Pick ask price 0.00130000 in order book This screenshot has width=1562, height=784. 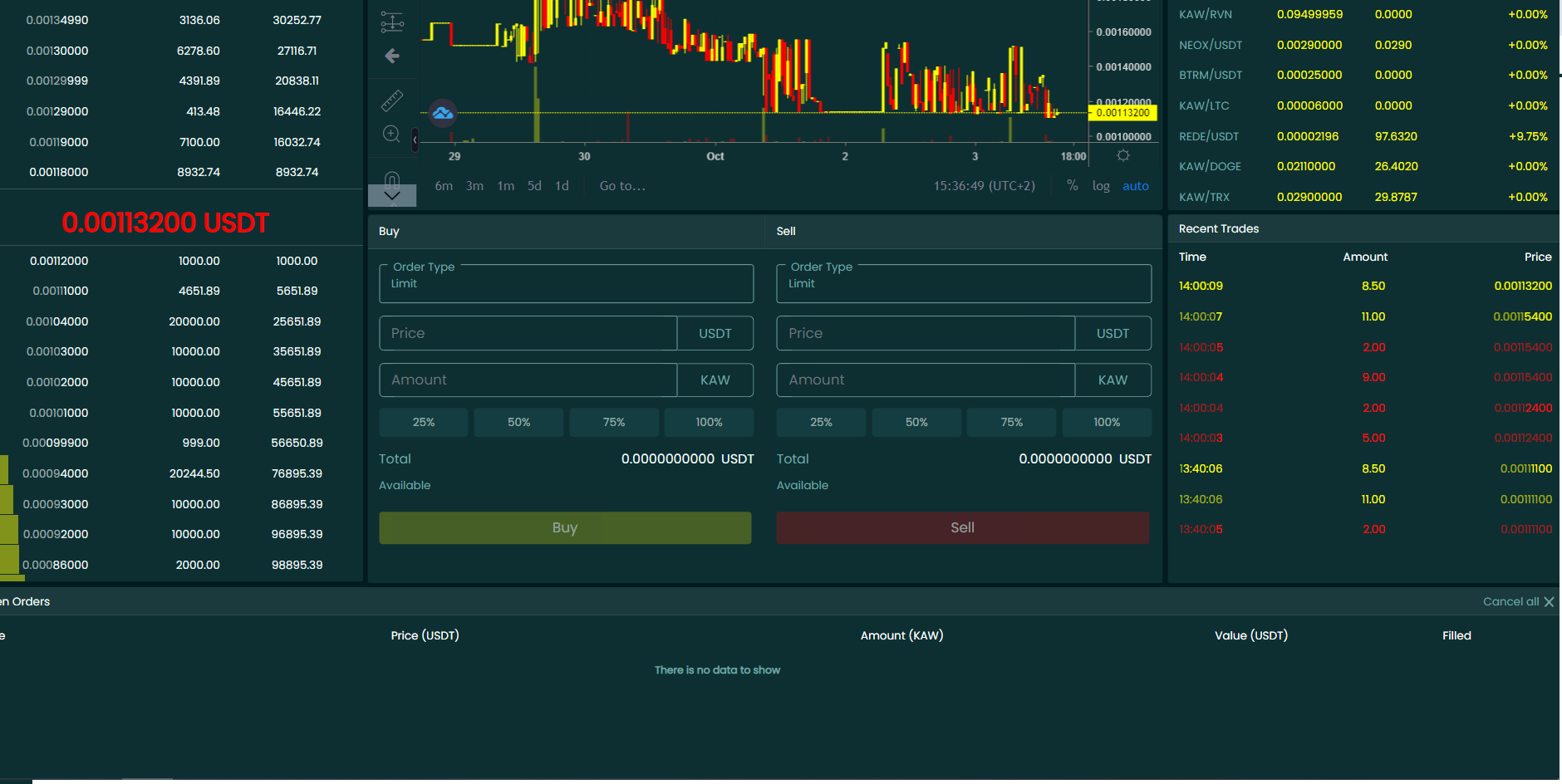pyautogui.click(x=57, y=51)
